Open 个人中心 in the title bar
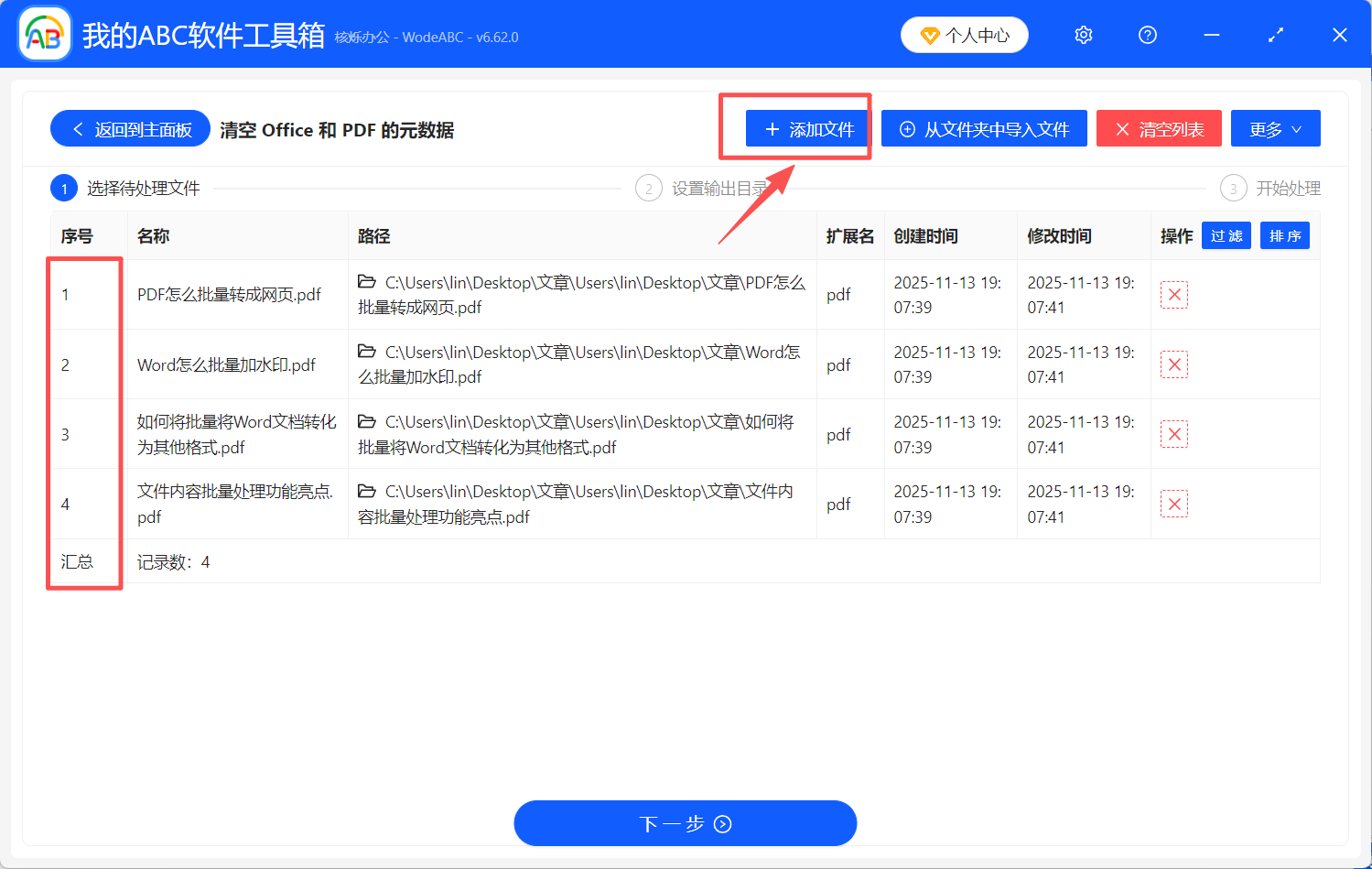 point(964,34)
